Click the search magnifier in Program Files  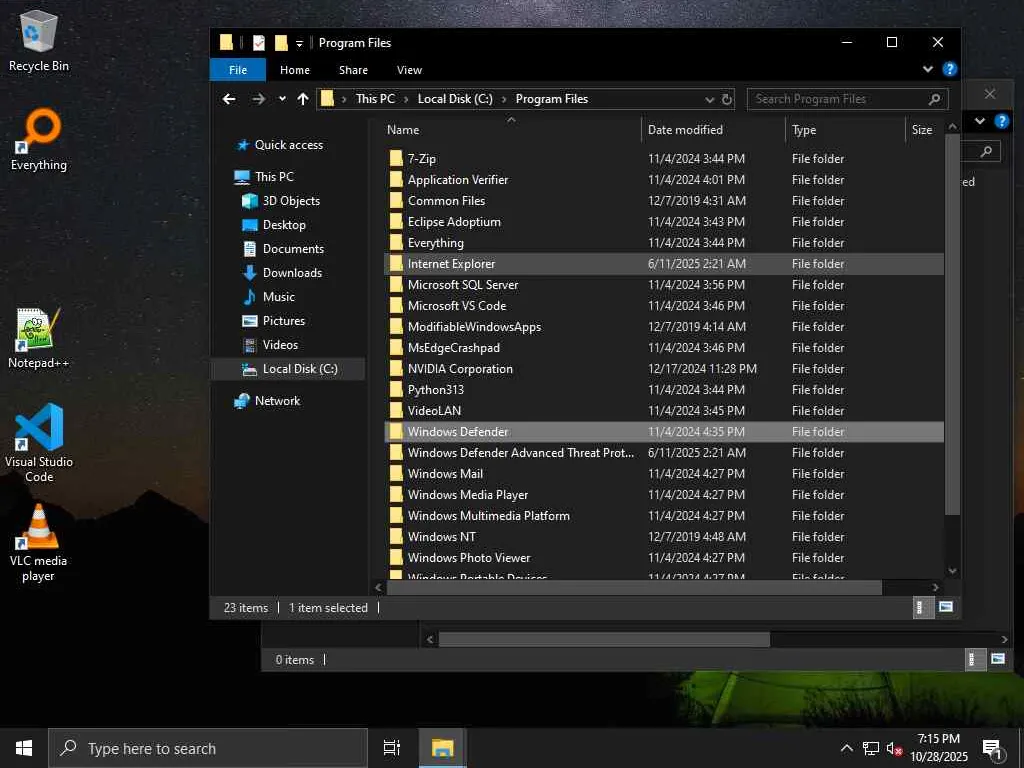coord(935,99)
